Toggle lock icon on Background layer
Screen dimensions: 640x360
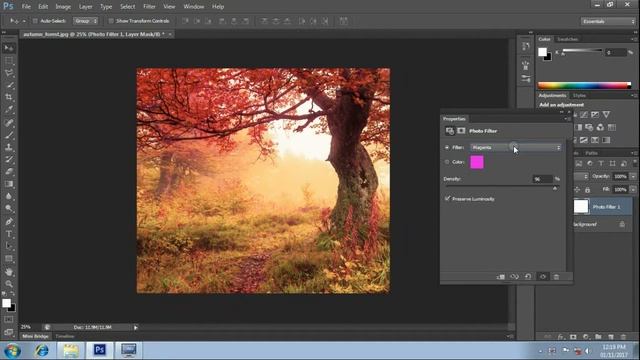622,224
